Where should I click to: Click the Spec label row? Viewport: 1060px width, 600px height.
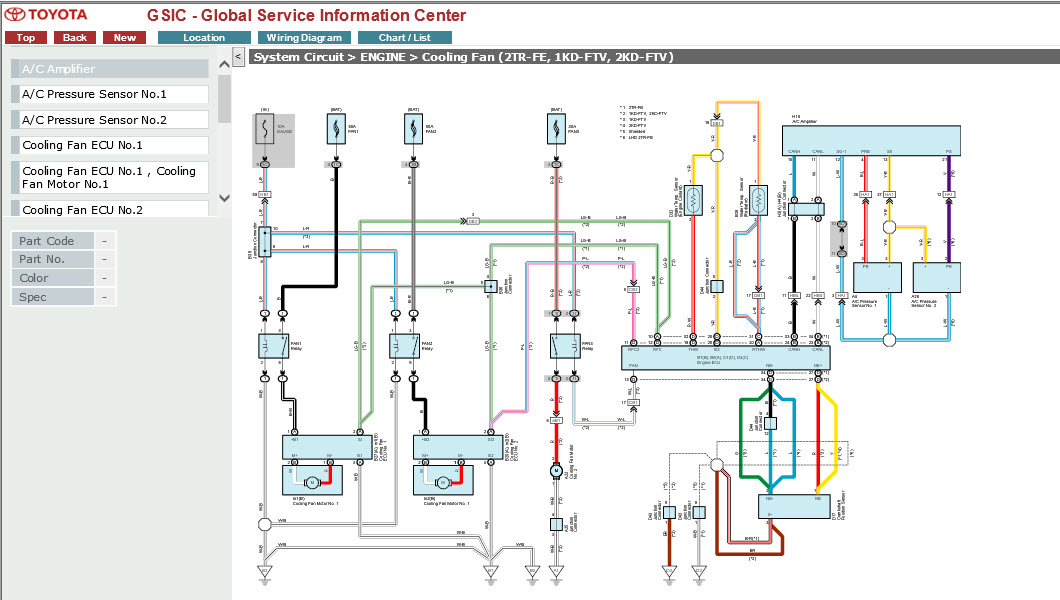[53, 297]
